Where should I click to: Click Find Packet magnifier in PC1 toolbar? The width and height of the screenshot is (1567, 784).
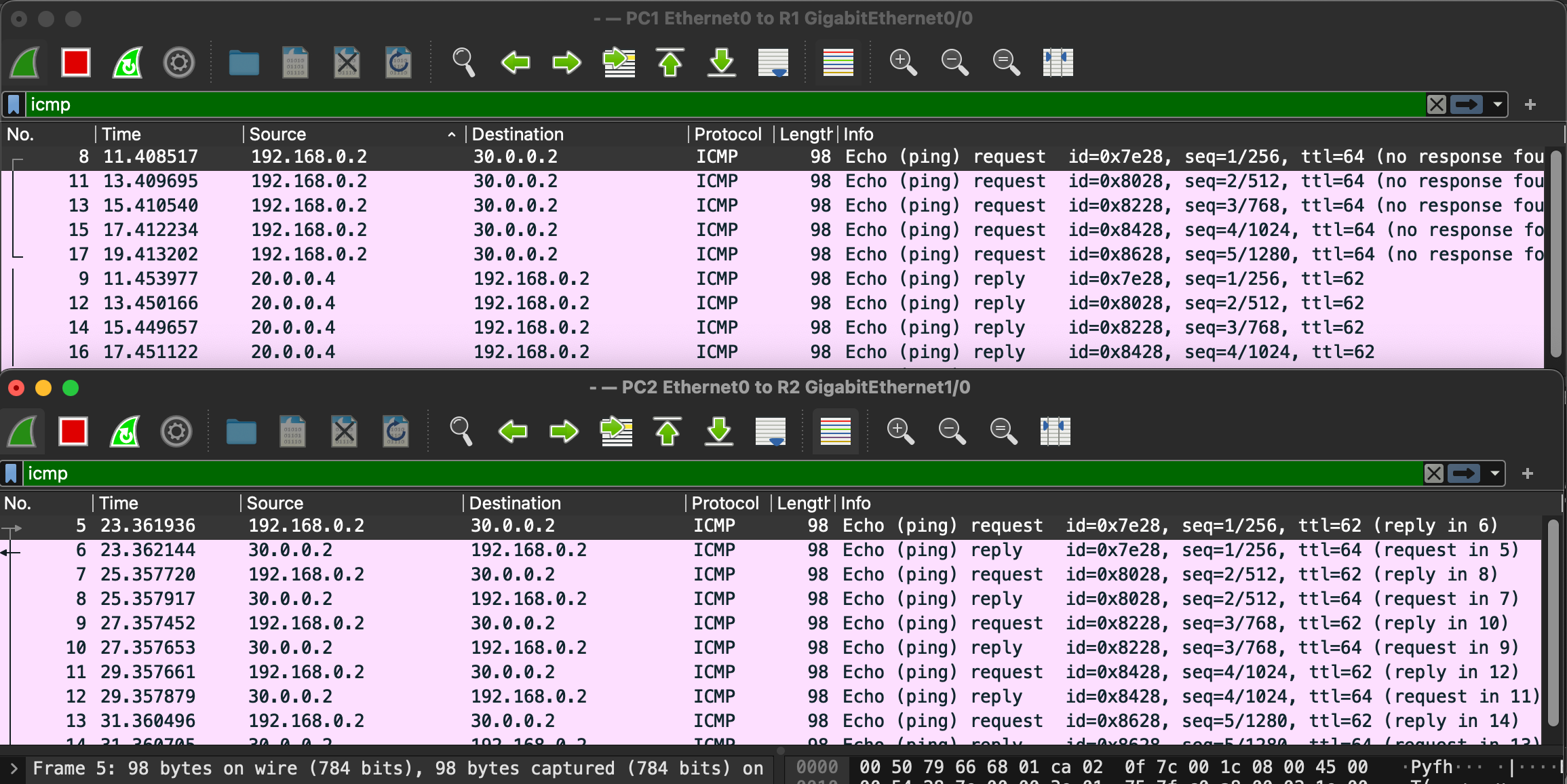click(x=463, y=62)
